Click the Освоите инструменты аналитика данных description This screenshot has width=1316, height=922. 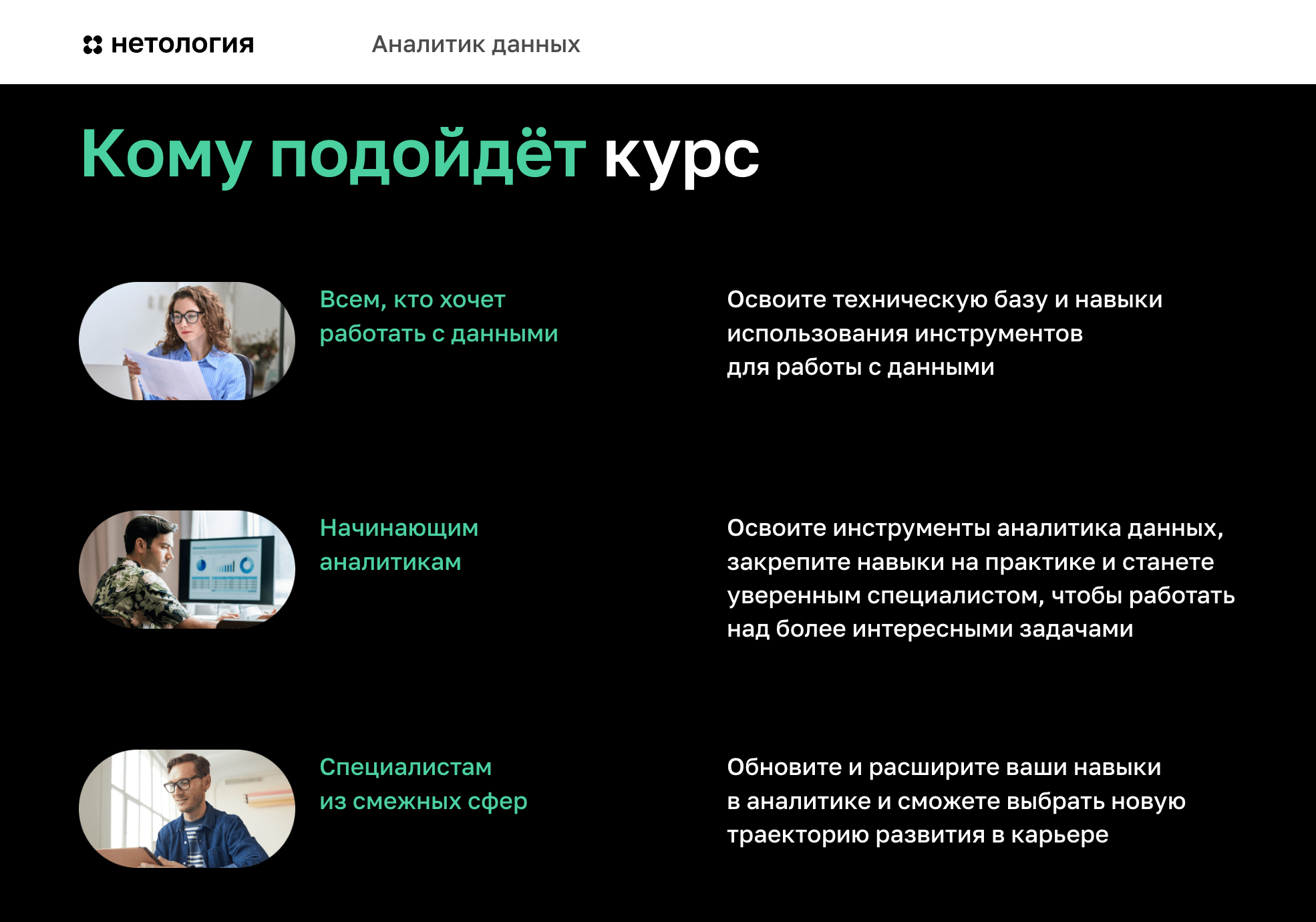[981, 579]
